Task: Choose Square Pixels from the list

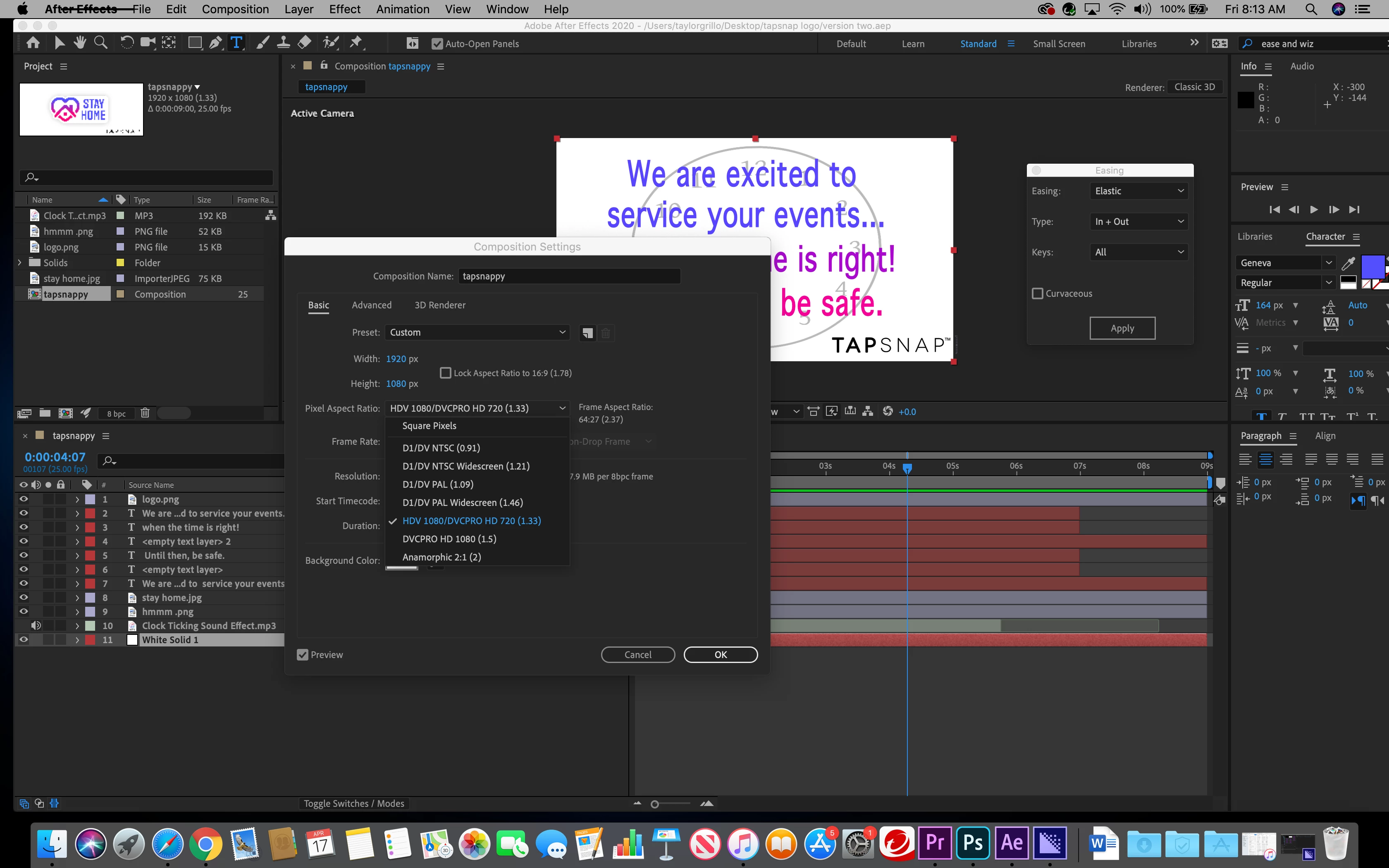Action: tap(430, 426)
